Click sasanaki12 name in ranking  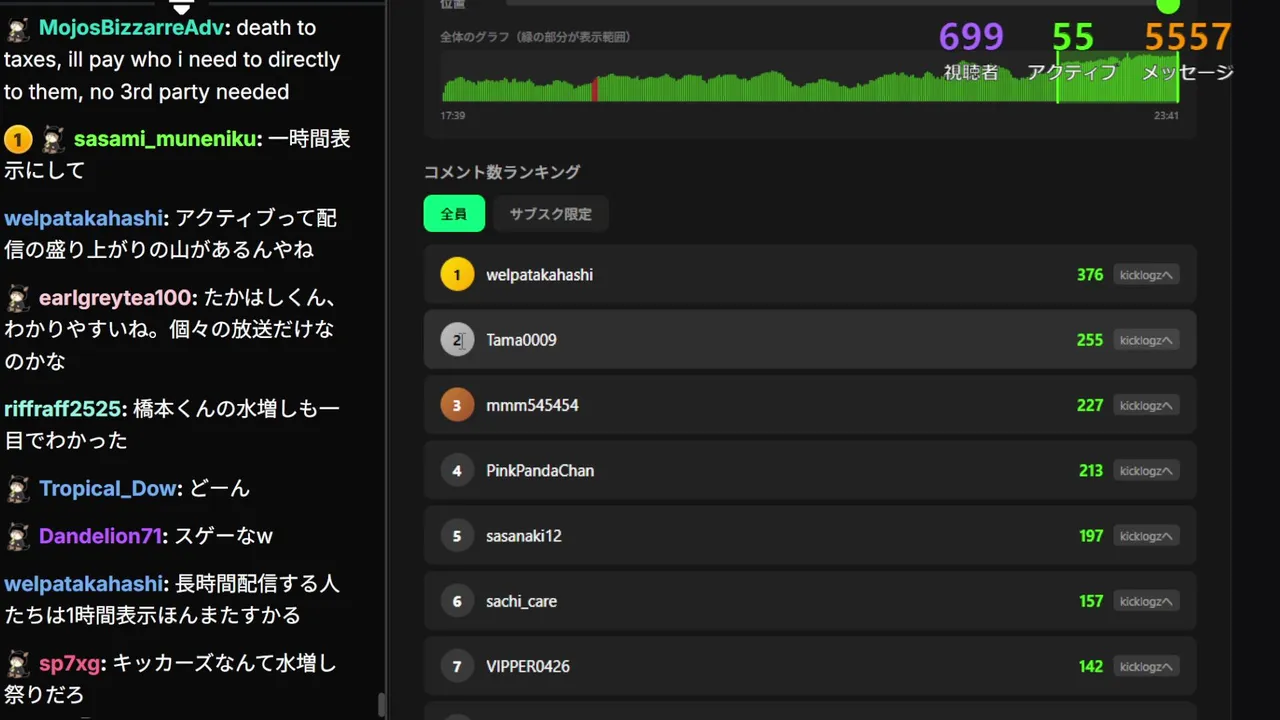[x=524, y=536]
